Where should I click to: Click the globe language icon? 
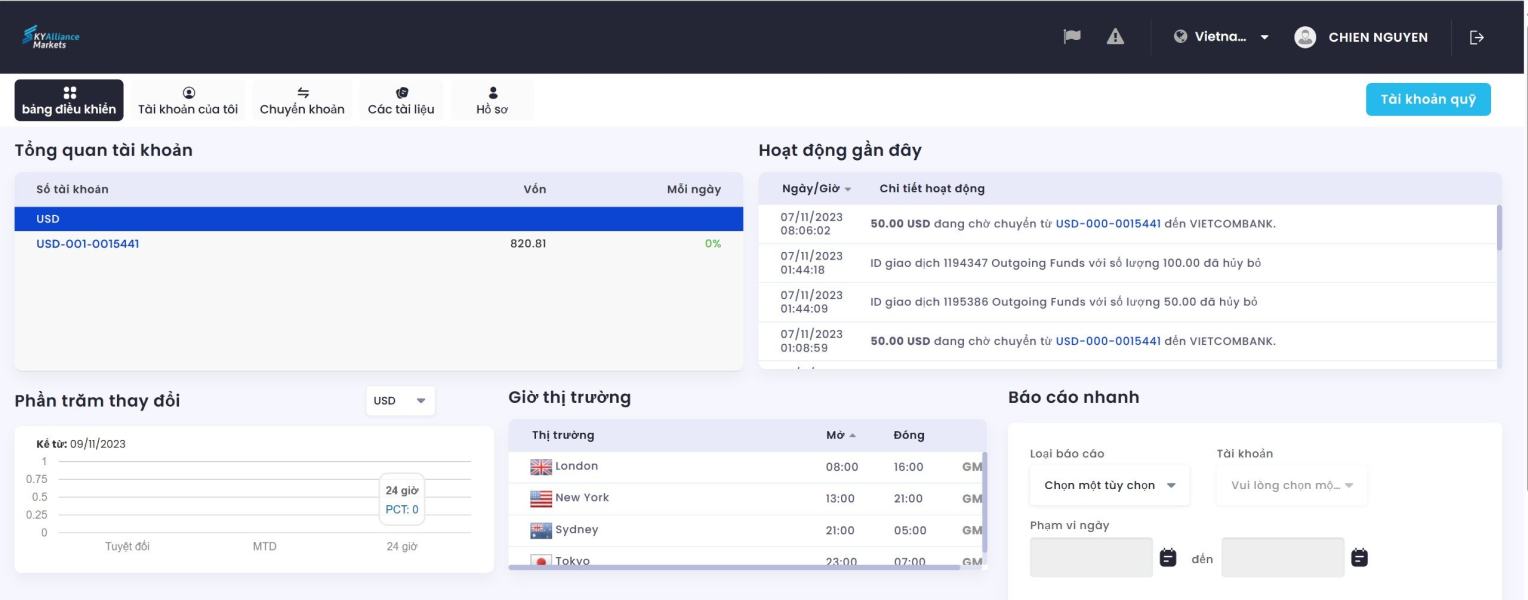click(x=1180, y=37)
